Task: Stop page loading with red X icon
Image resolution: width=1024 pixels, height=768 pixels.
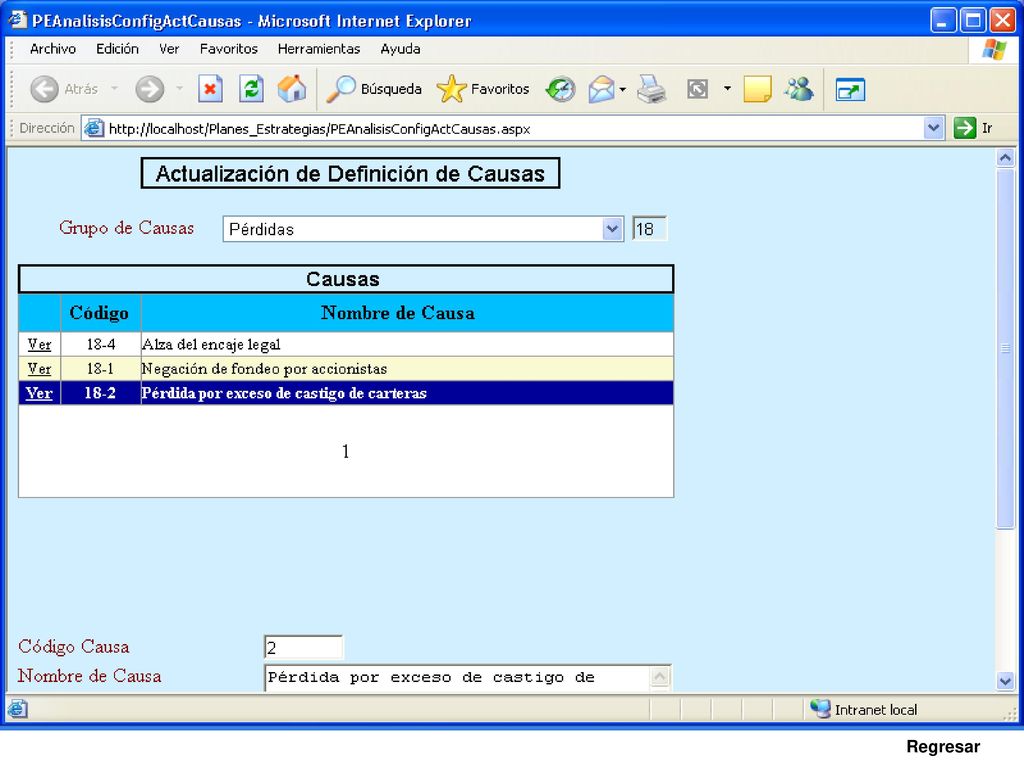Action: [x=210, y=89]
